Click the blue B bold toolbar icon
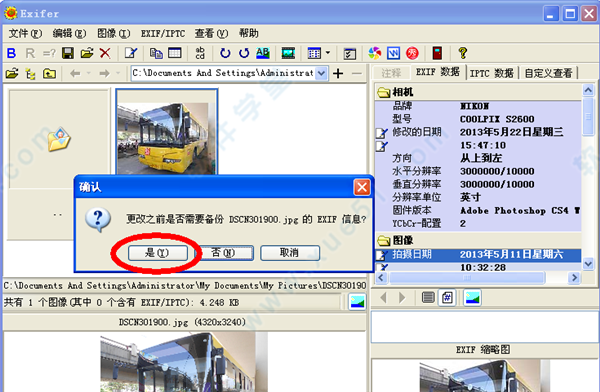The image size is (600, 392). pos(11,53)
